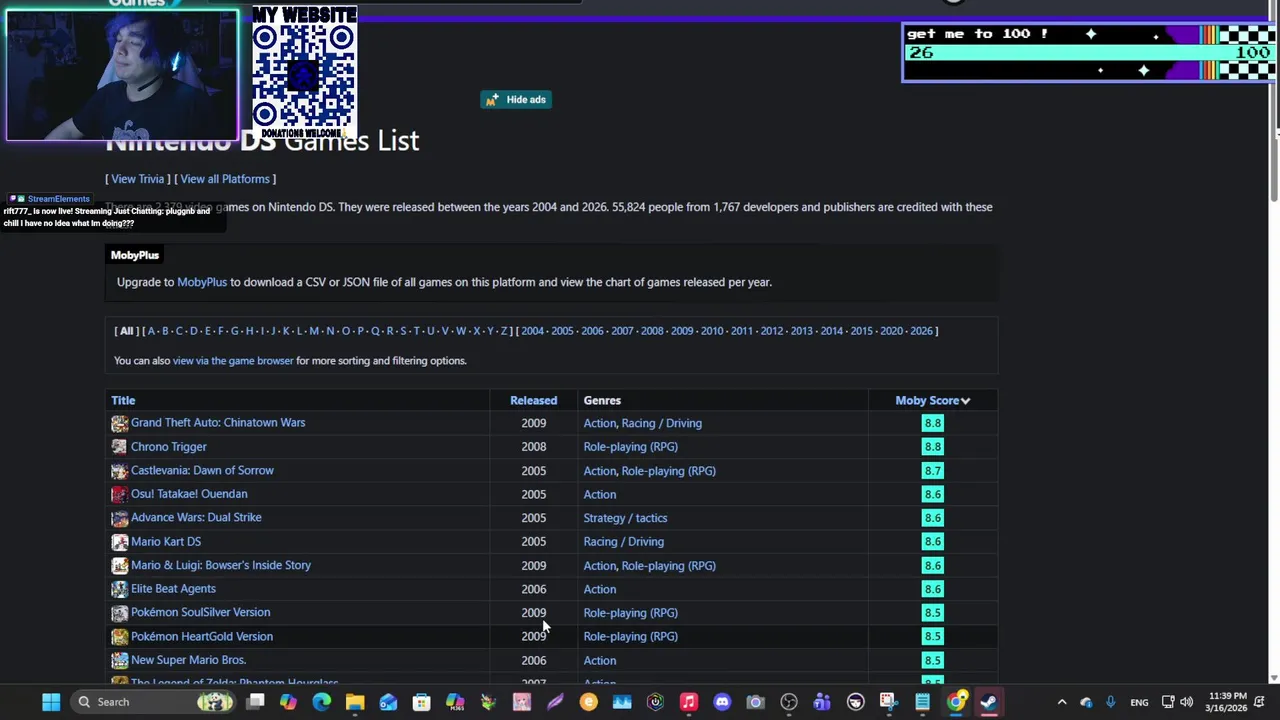Image resolution: width=1280 pixels, height=720 pixels.
Task: Switch to OBS Studio in the taskbar
Action: coord(788,702)
